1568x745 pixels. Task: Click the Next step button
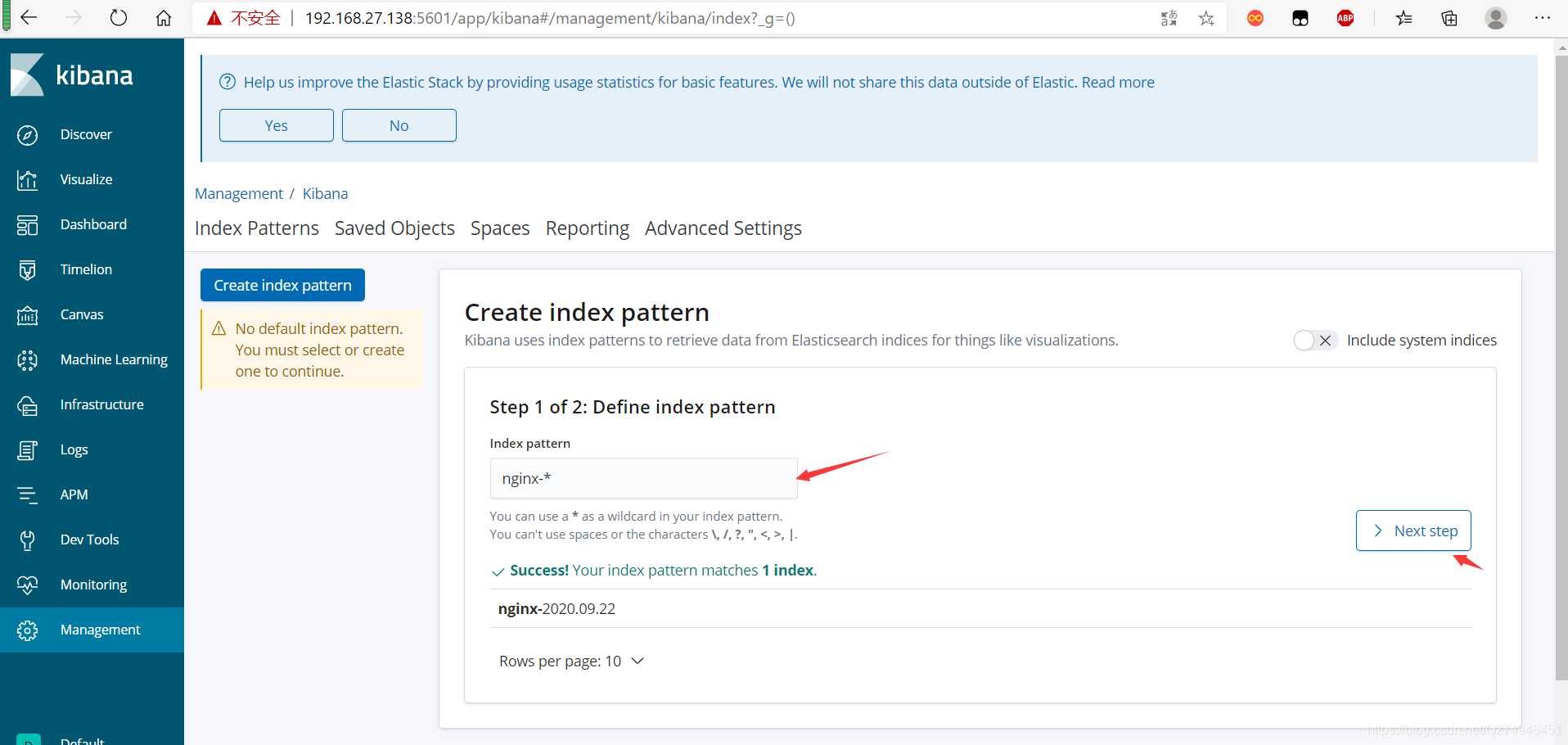(1413, 531)
